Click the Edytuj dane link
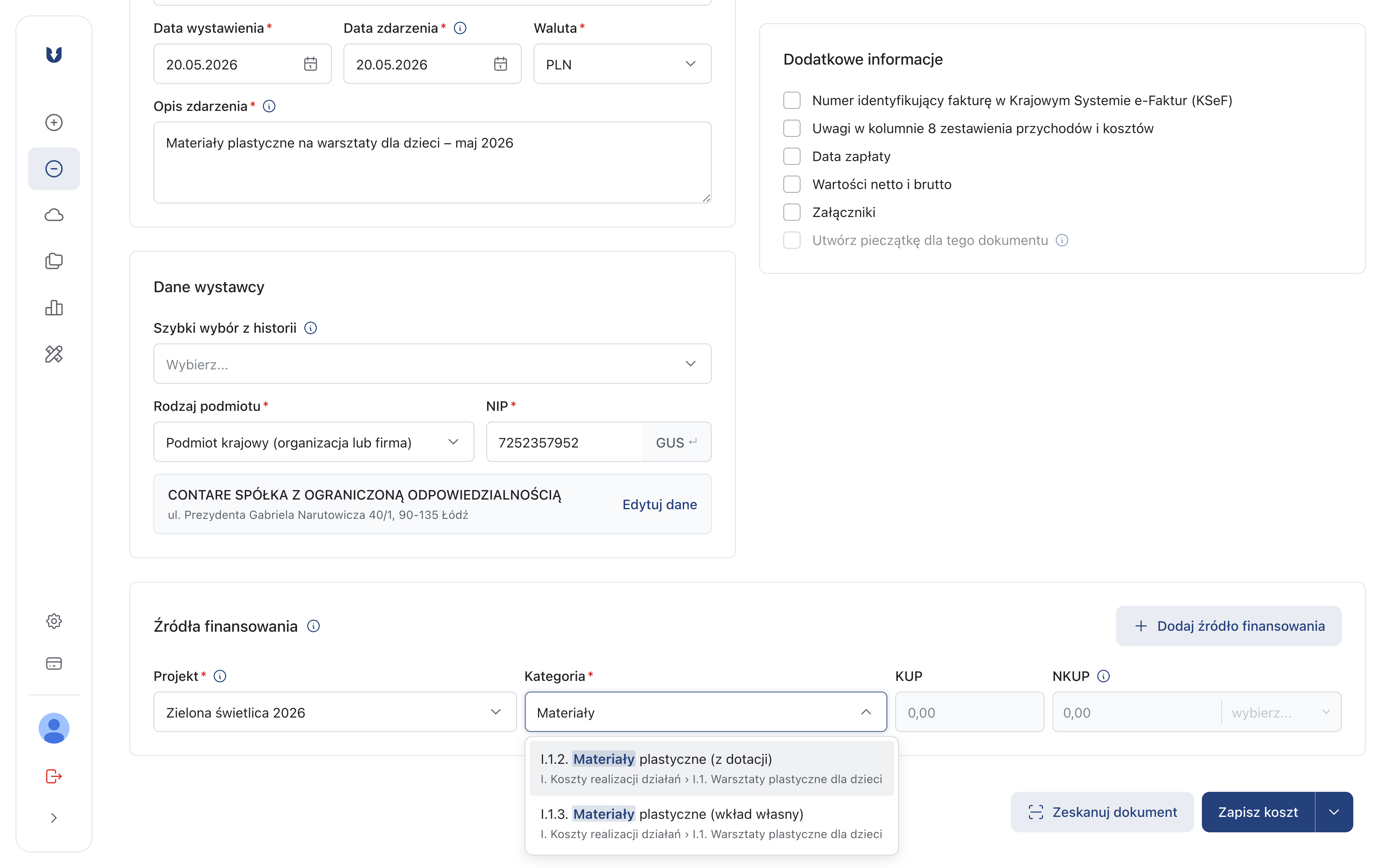This screenshot has height=868, width=1389. coord(659,504)
